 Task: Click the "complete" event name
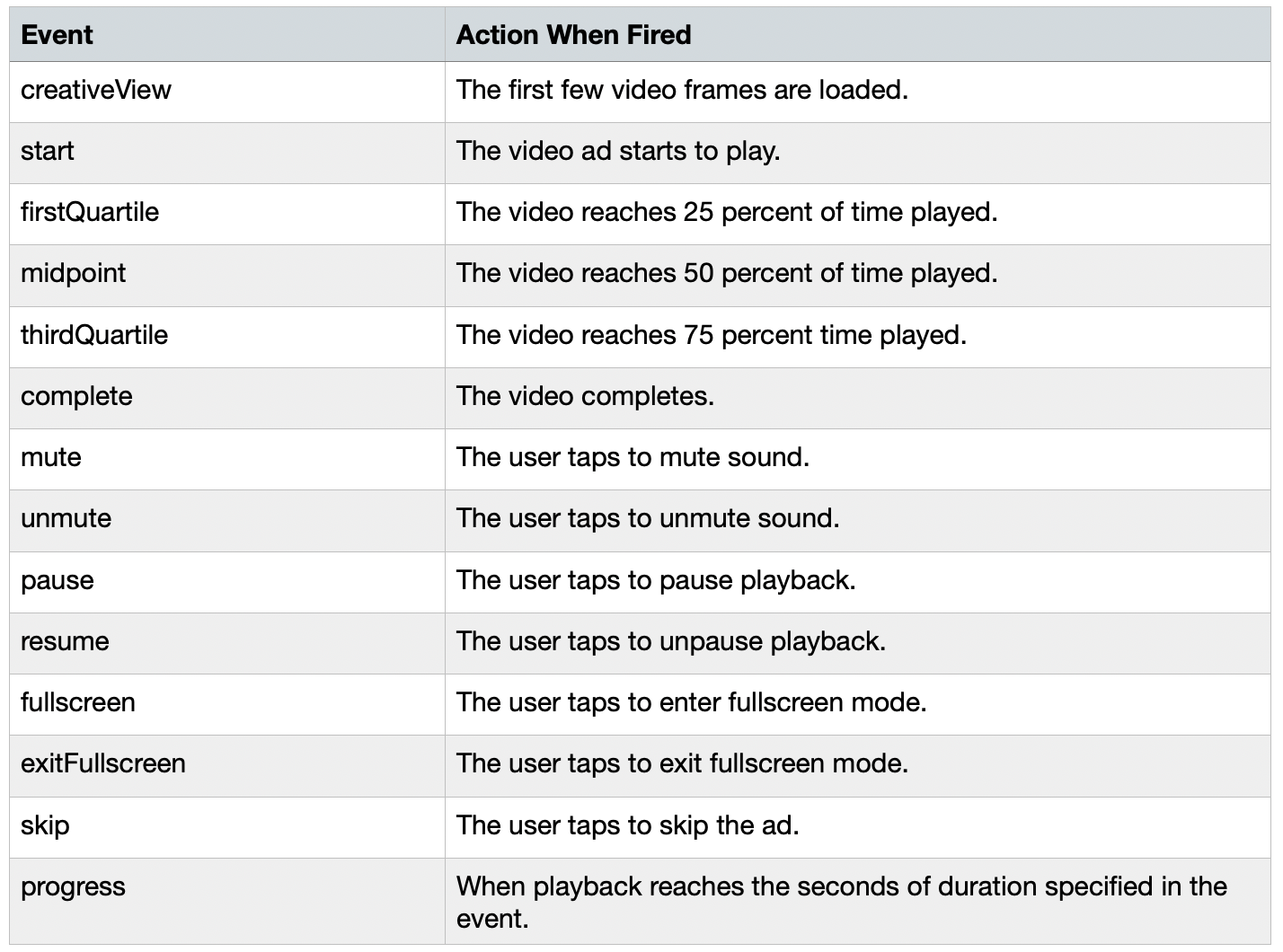[76, 396]
